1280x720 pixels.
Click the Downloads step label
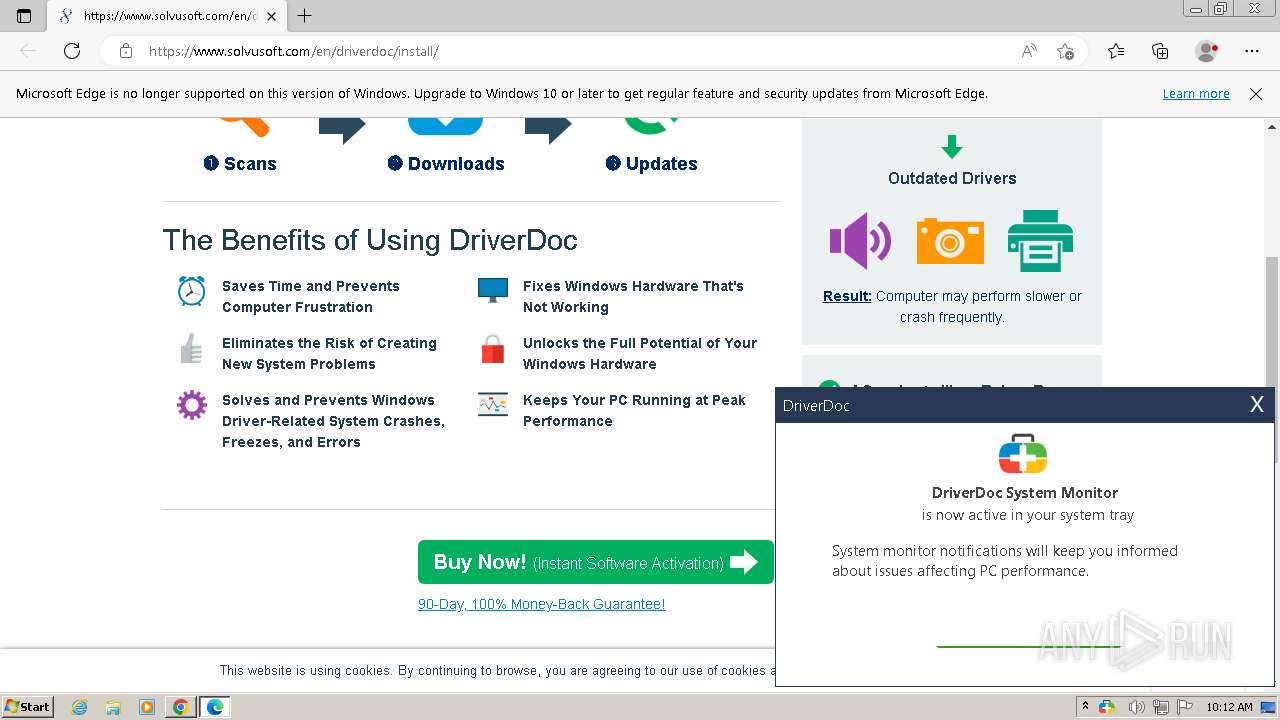tap(446, 164)
